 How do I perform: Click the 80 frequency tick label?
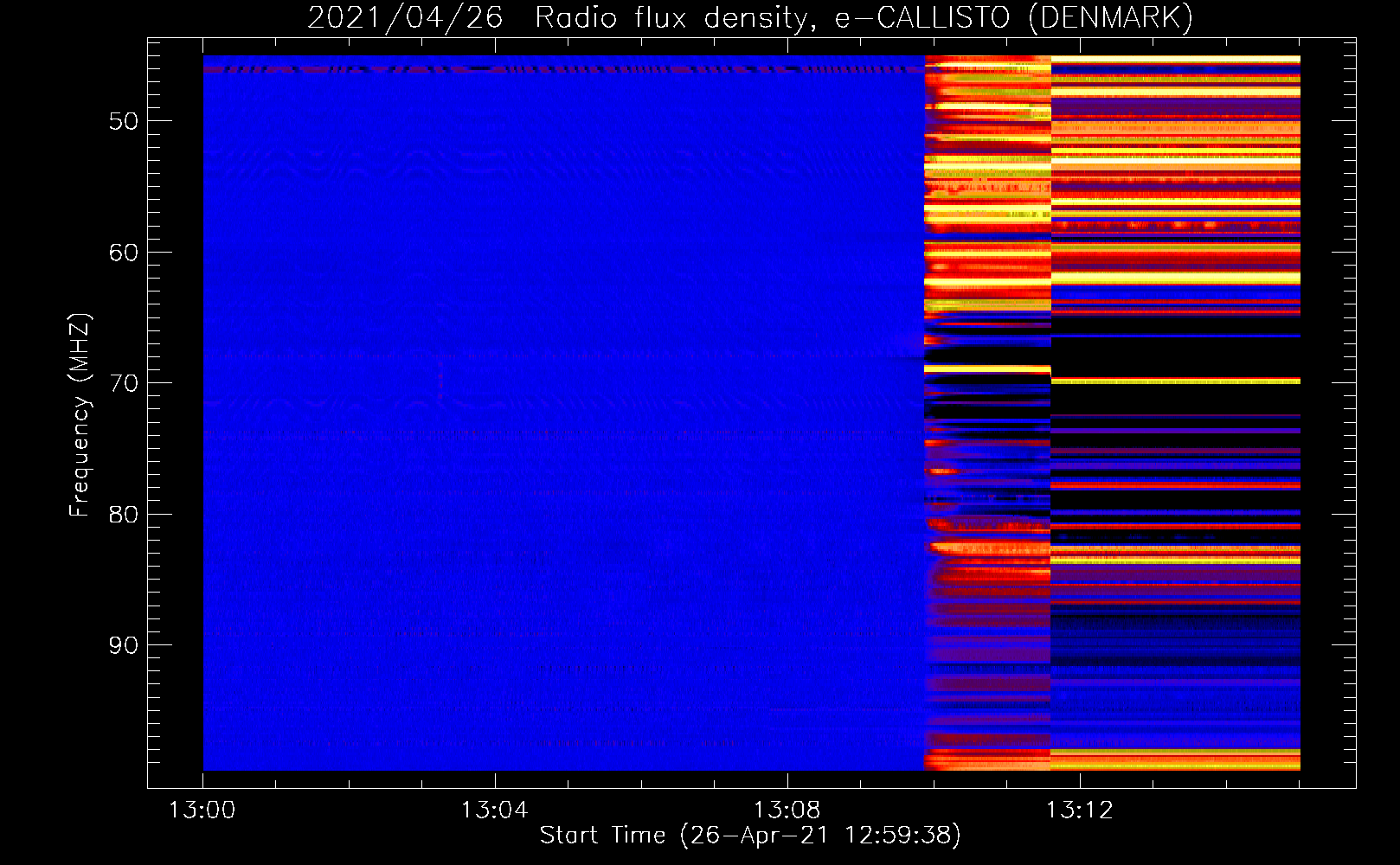(124, 514)
